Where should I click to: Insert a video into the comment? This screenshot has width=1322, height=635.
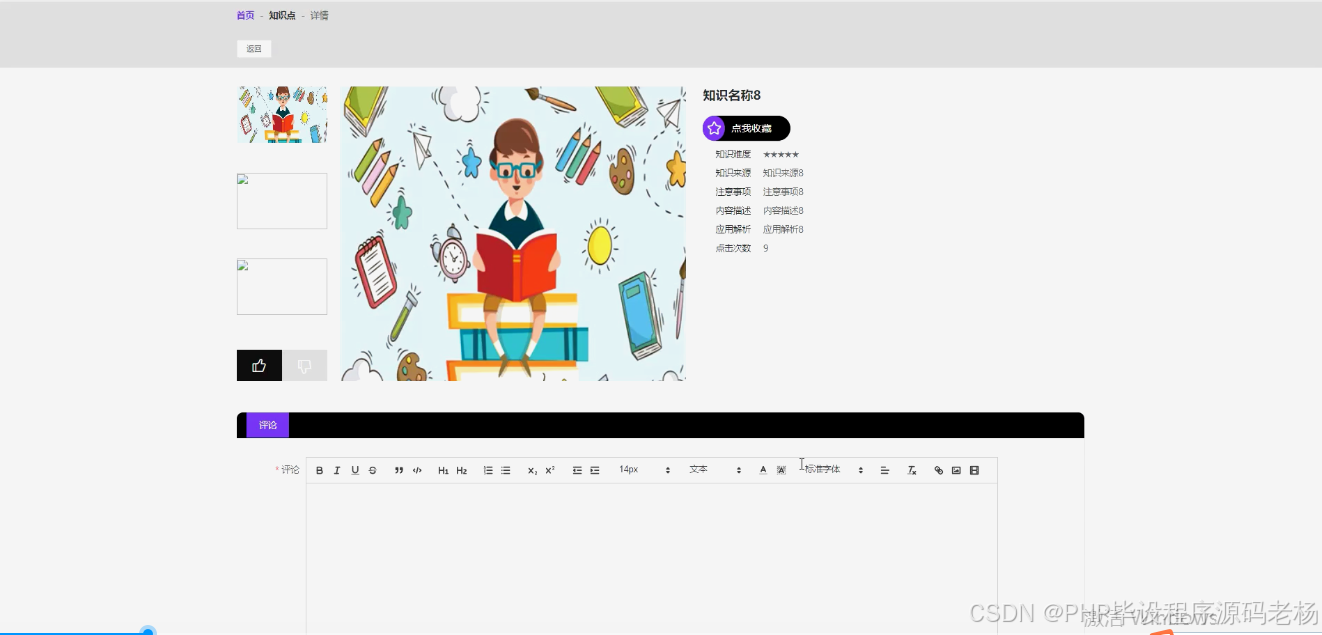(x=974, y=470)
